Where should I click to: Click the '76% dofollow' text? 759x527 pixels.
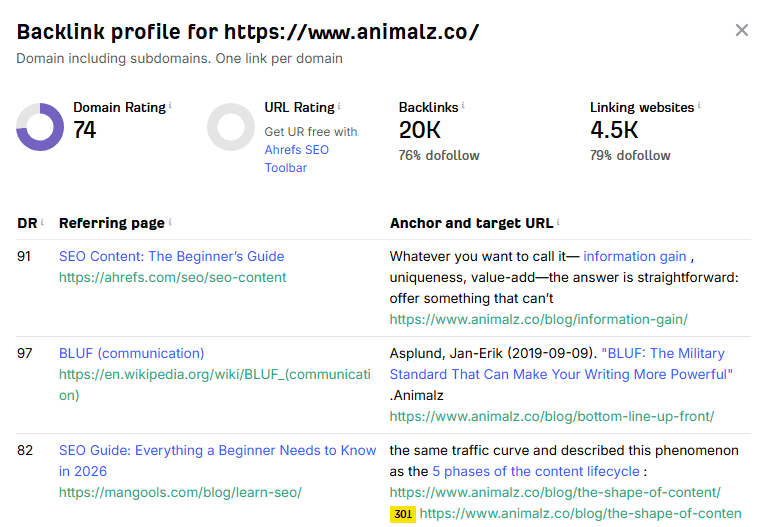coord(439,155)
